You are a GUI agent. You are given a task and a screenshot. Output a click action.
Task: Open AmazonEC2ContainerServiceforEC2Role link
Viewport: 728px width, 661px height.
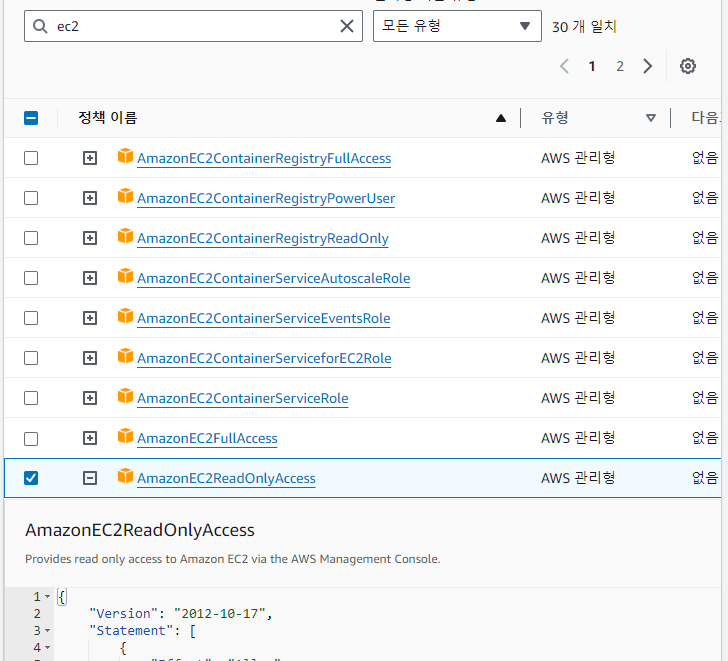(x=264, y=358)
